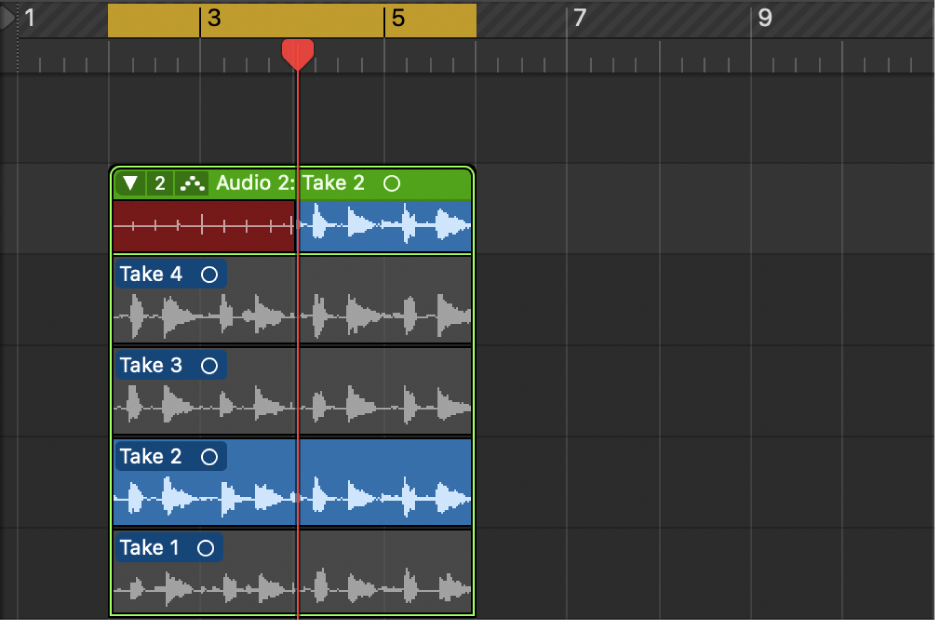Image resolution: width=936 pixels, height=622 pixels.
Task: Click the circle icon beside header name Take 2
Action: pyautogui.click(x=391, y=183)
